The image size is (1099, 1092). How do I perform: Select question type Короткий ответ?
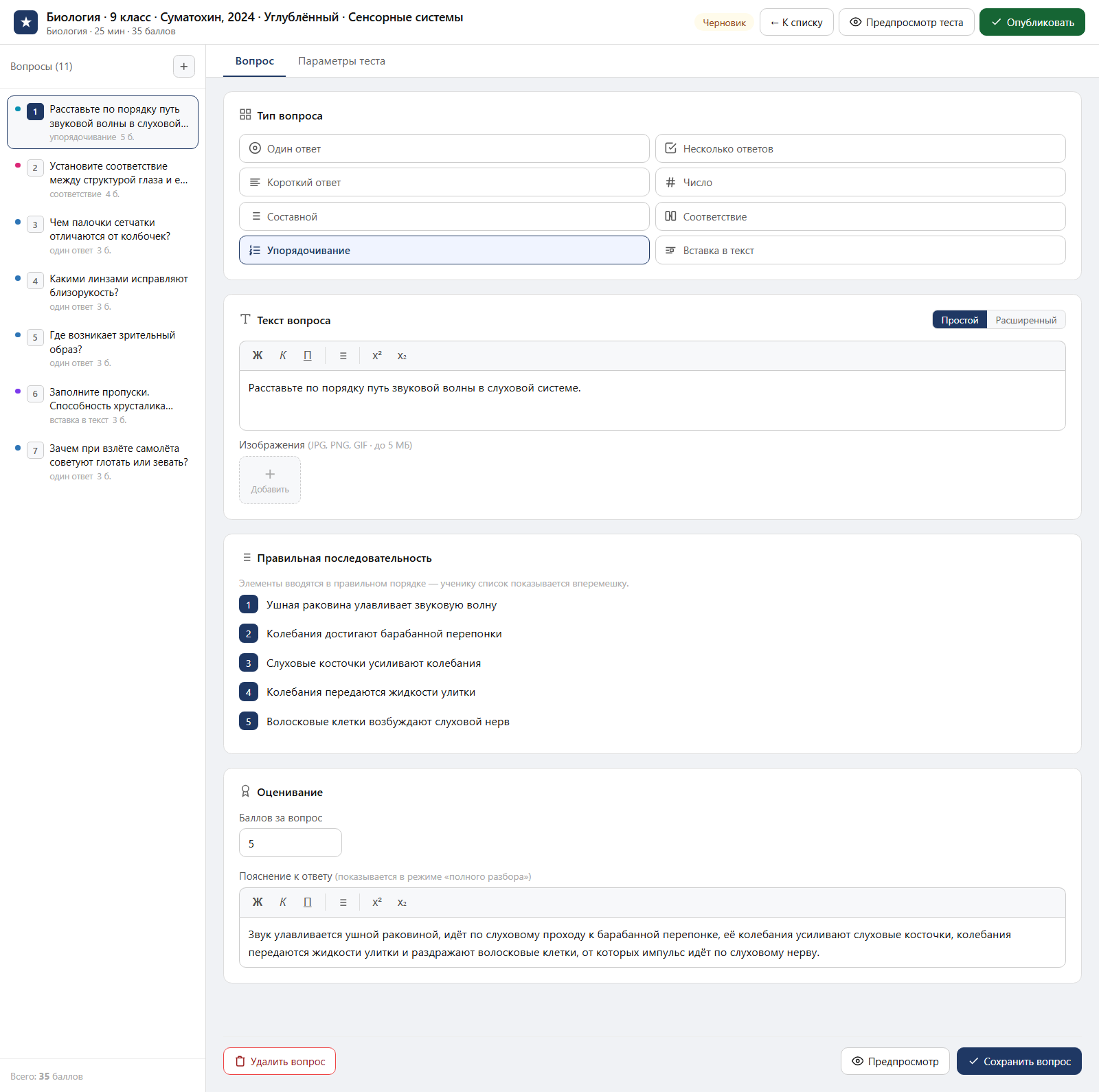click(444, 182)
